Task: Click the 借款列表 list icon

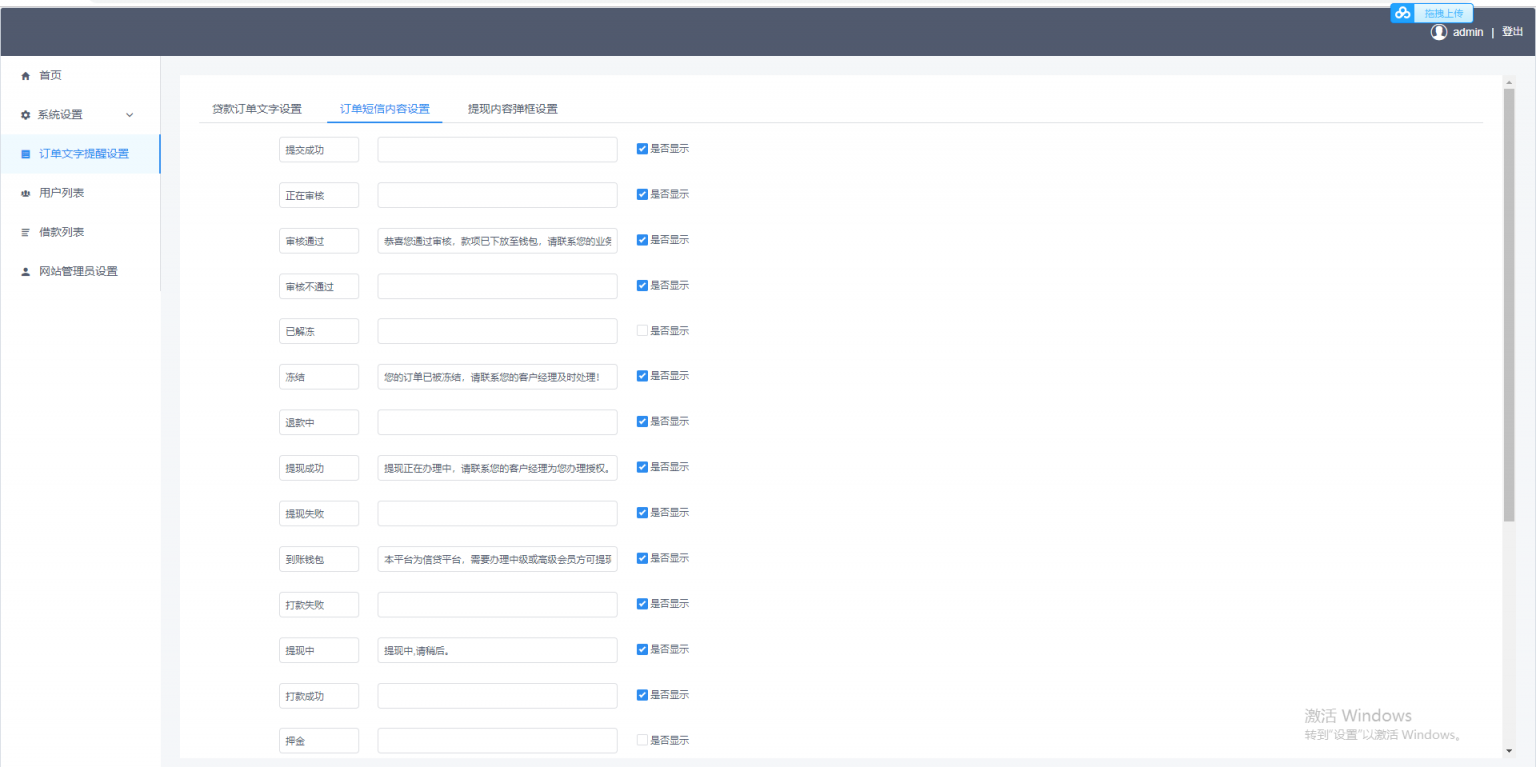Action: click(x=26, y=232)
